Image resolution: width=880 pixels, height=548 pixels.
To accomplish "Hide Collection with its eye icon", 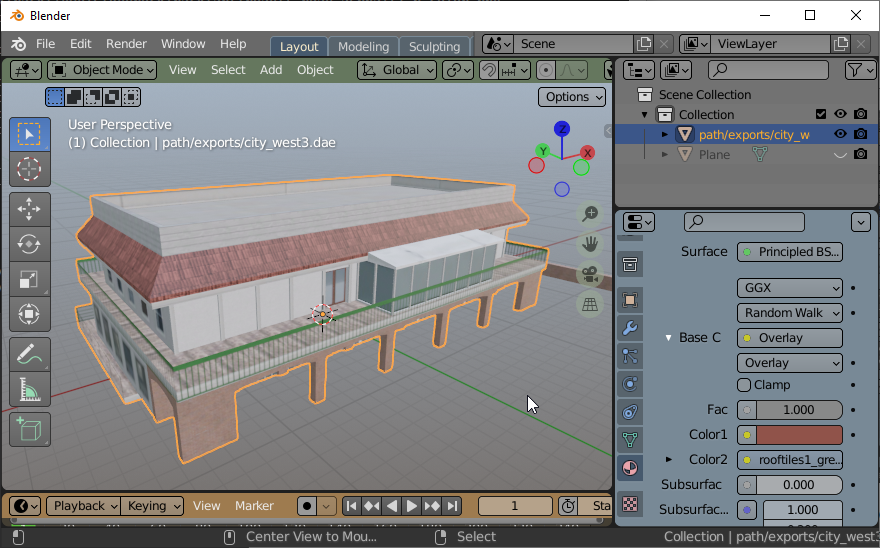I will (x=840, y=115).
